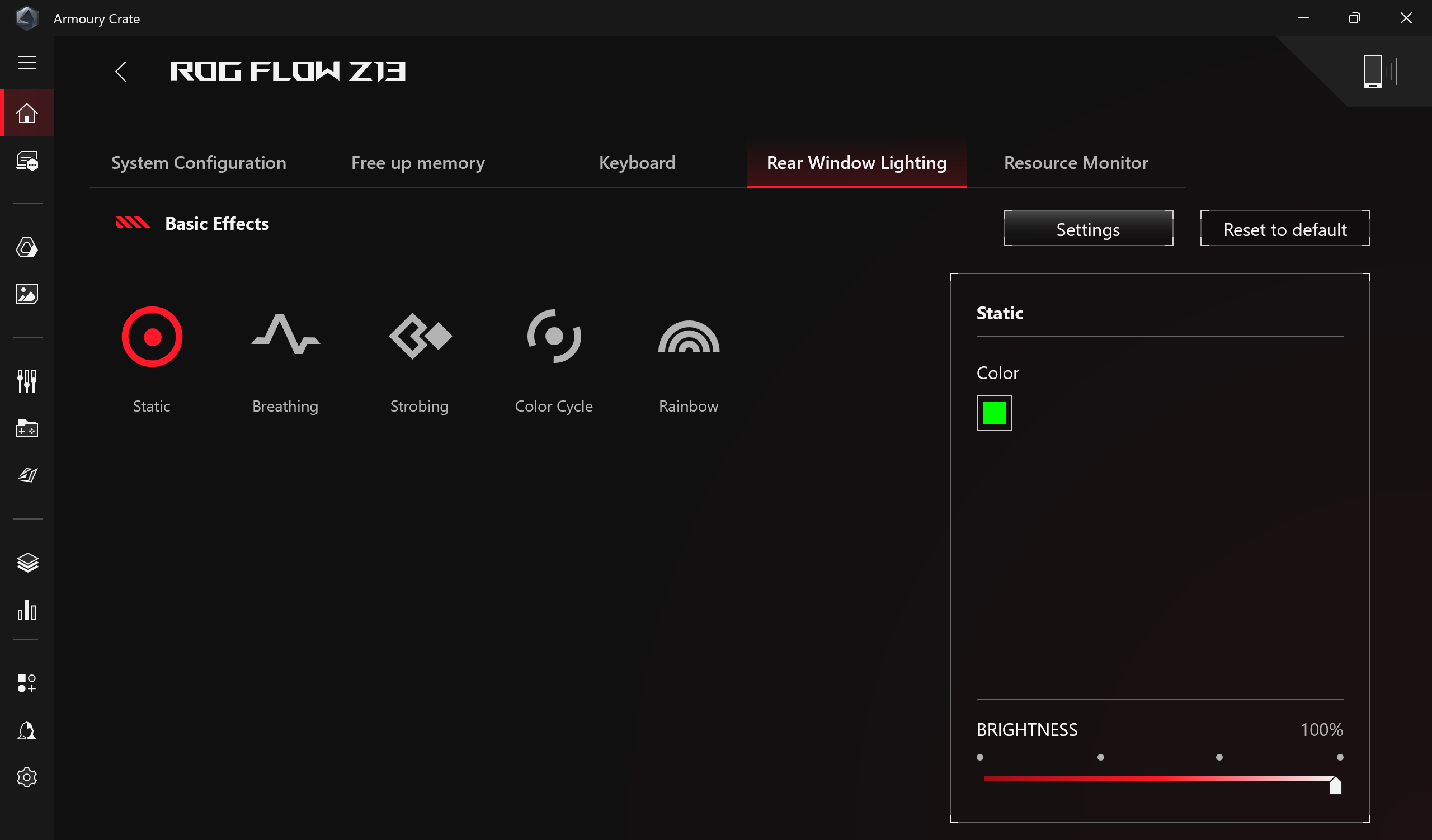Minimize the Armoury Crate window
Screen dimensions: 1432x840
1303,18
